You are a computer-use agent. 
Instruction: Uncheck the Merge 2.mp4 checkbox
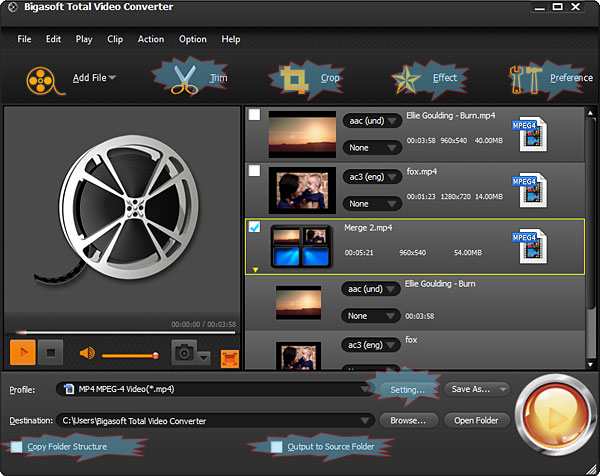coord(254,227)
